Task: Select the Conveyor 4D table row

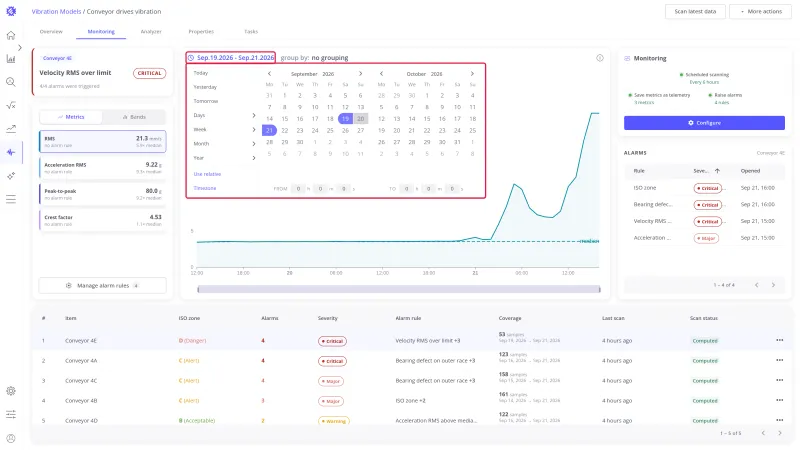Action: point(411,420)
